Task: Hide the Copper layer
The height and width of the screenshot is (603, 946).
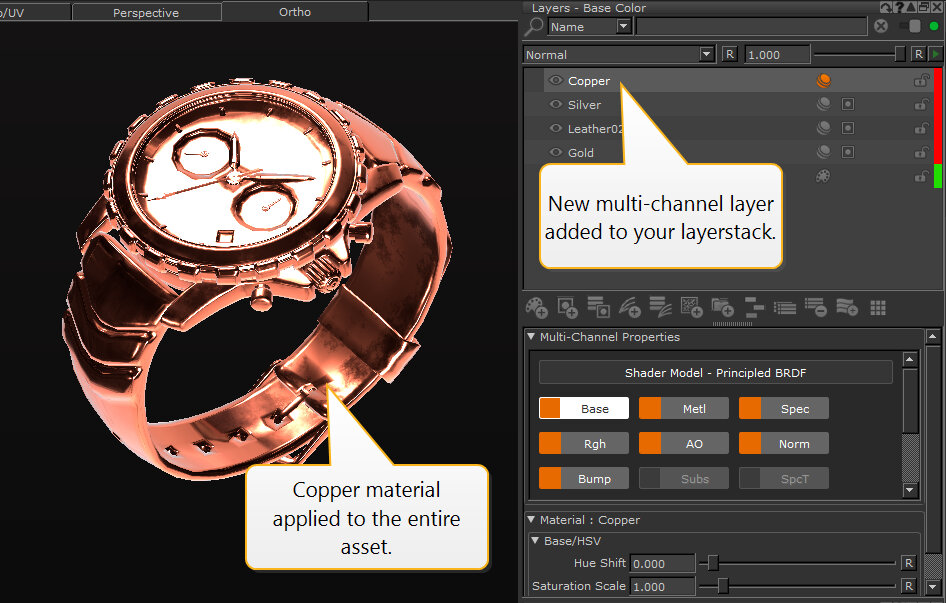Action: [x=556, y=81]
